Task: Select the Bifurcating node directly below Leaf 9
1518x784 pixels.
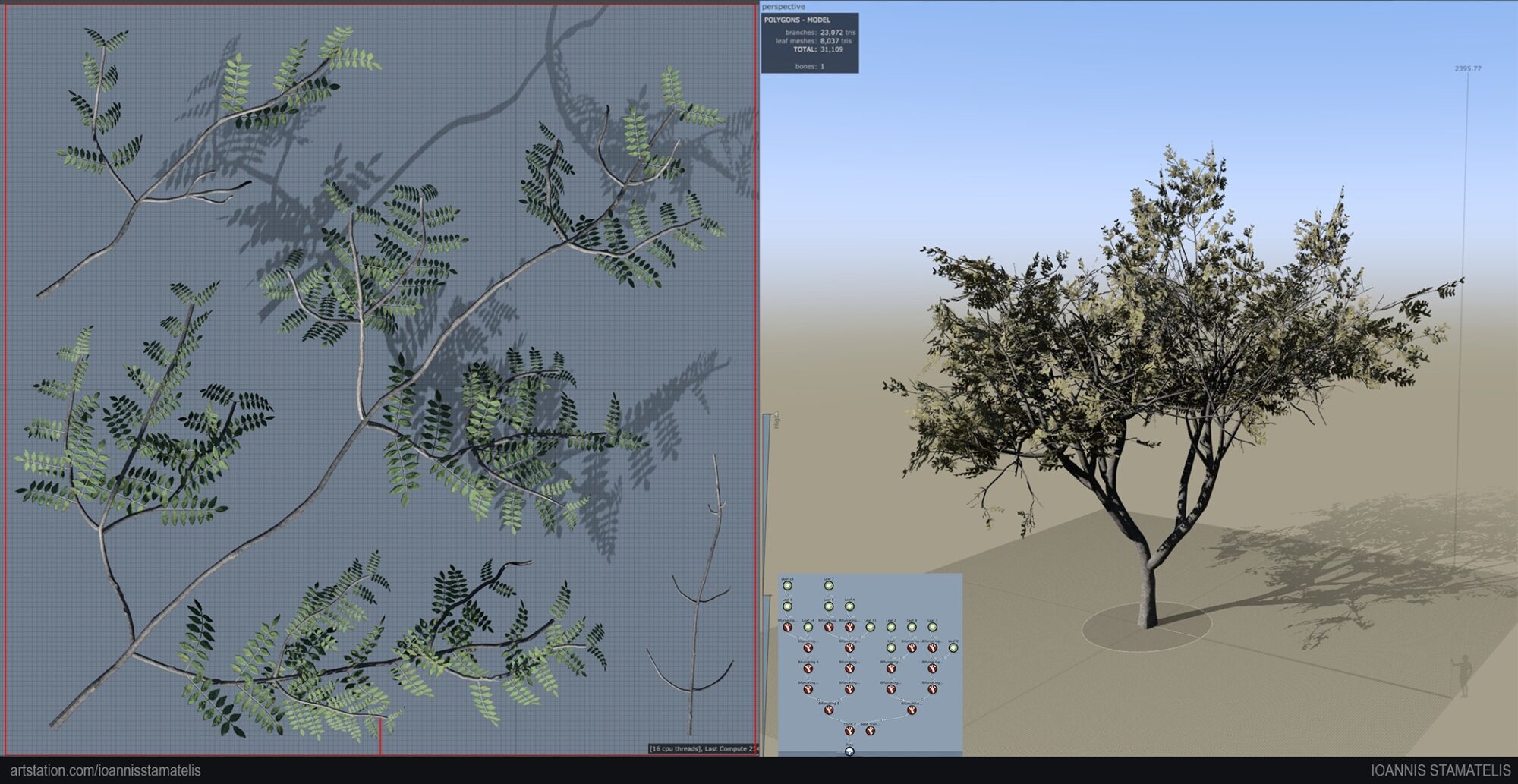Action: click(912, 647)
